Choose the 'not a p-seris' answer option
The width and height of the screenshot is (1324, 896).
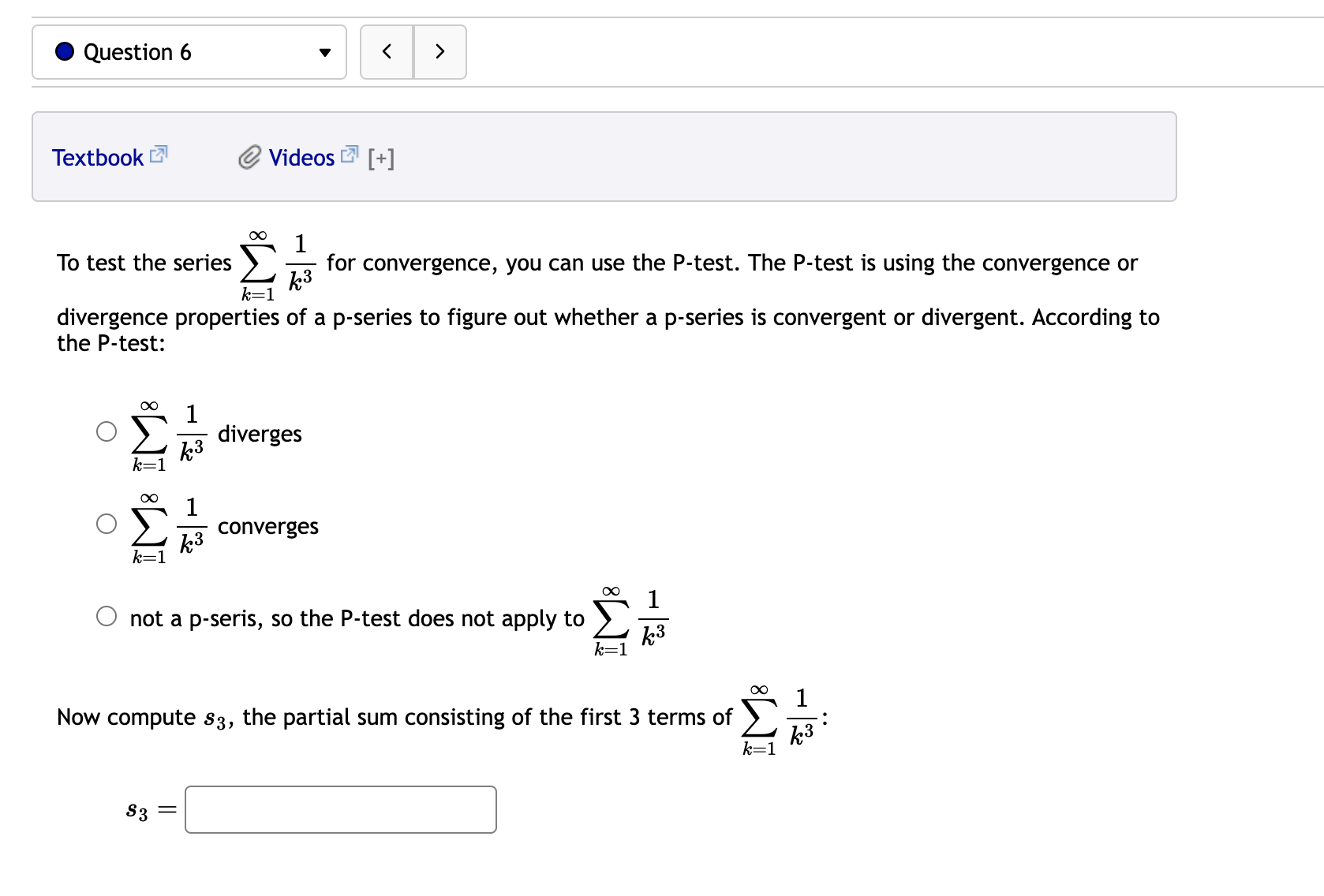pyautogui.click(x=106, y=615)
